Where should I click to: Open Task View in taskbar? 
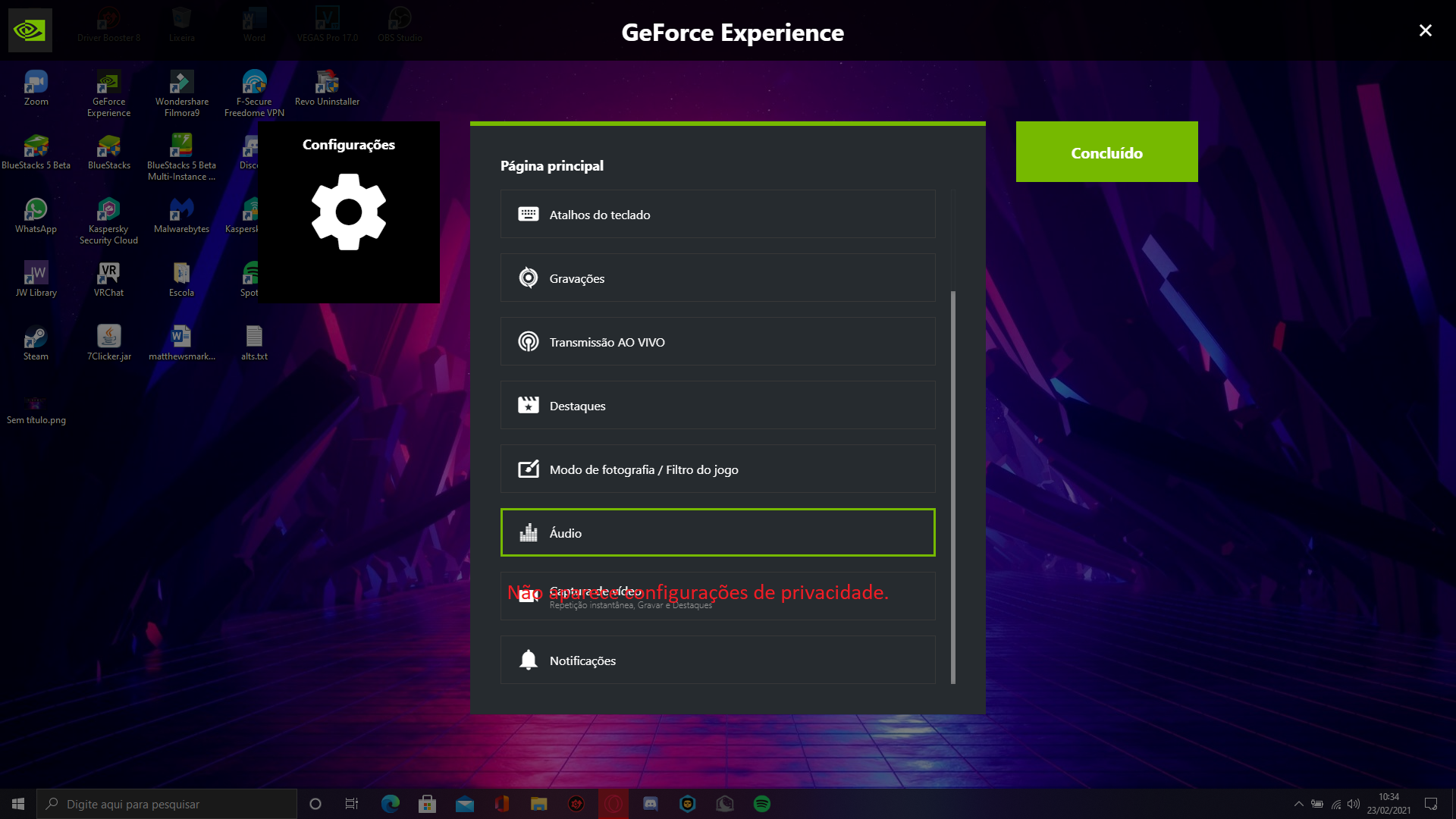[352, 804]
